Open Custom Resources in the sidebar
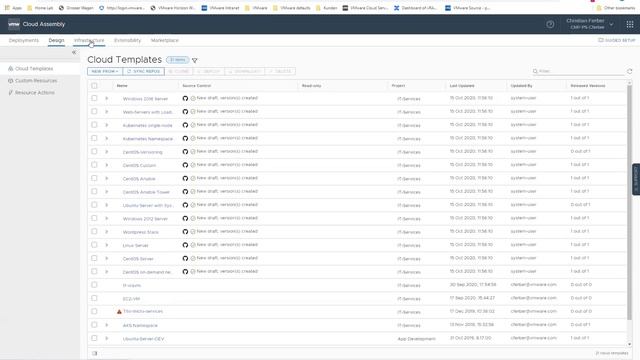The image size is (640, 360). pos(36,81)
